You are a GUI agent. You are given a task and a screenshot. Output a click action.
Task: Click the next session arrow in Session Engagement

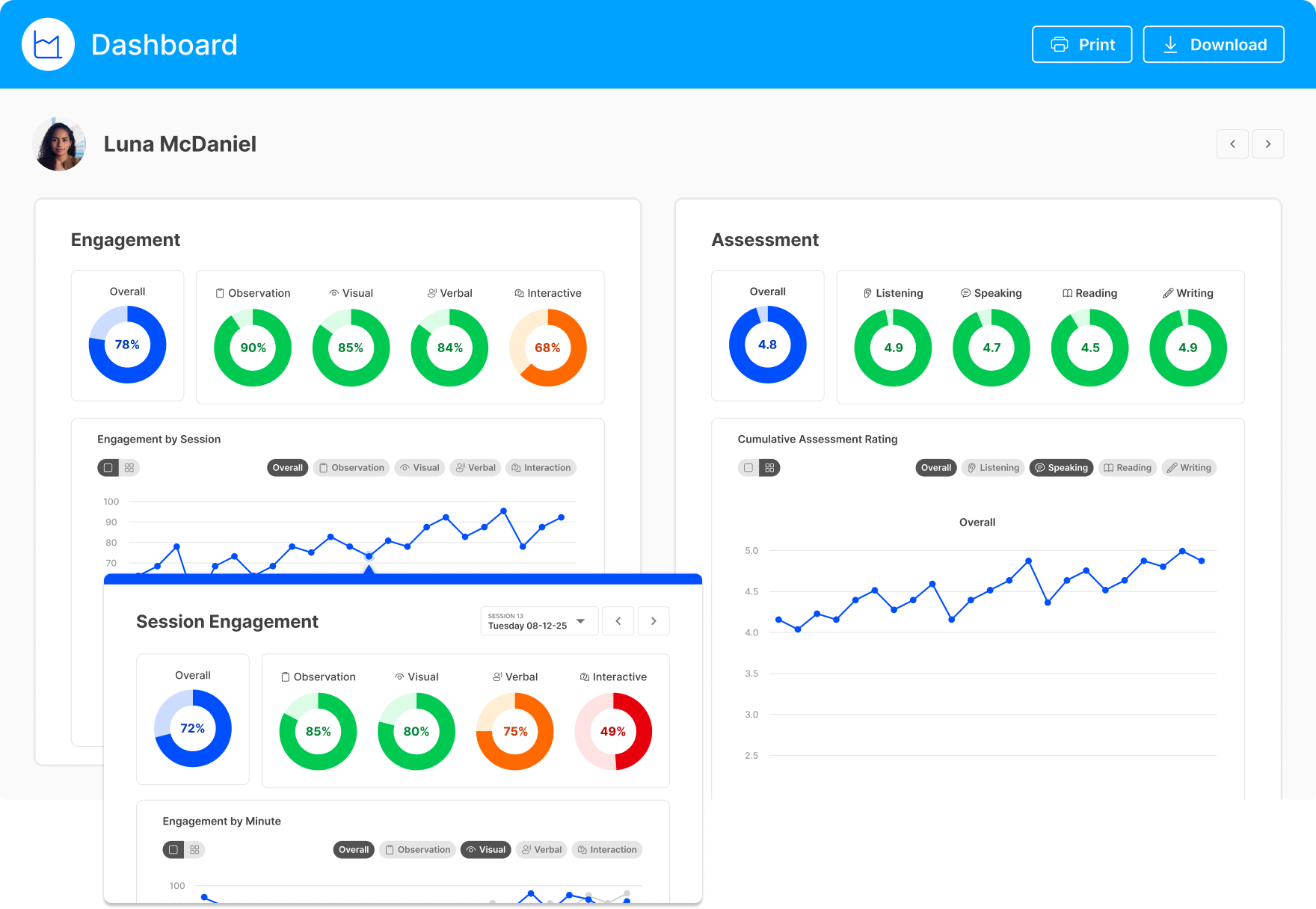point(654,620)
